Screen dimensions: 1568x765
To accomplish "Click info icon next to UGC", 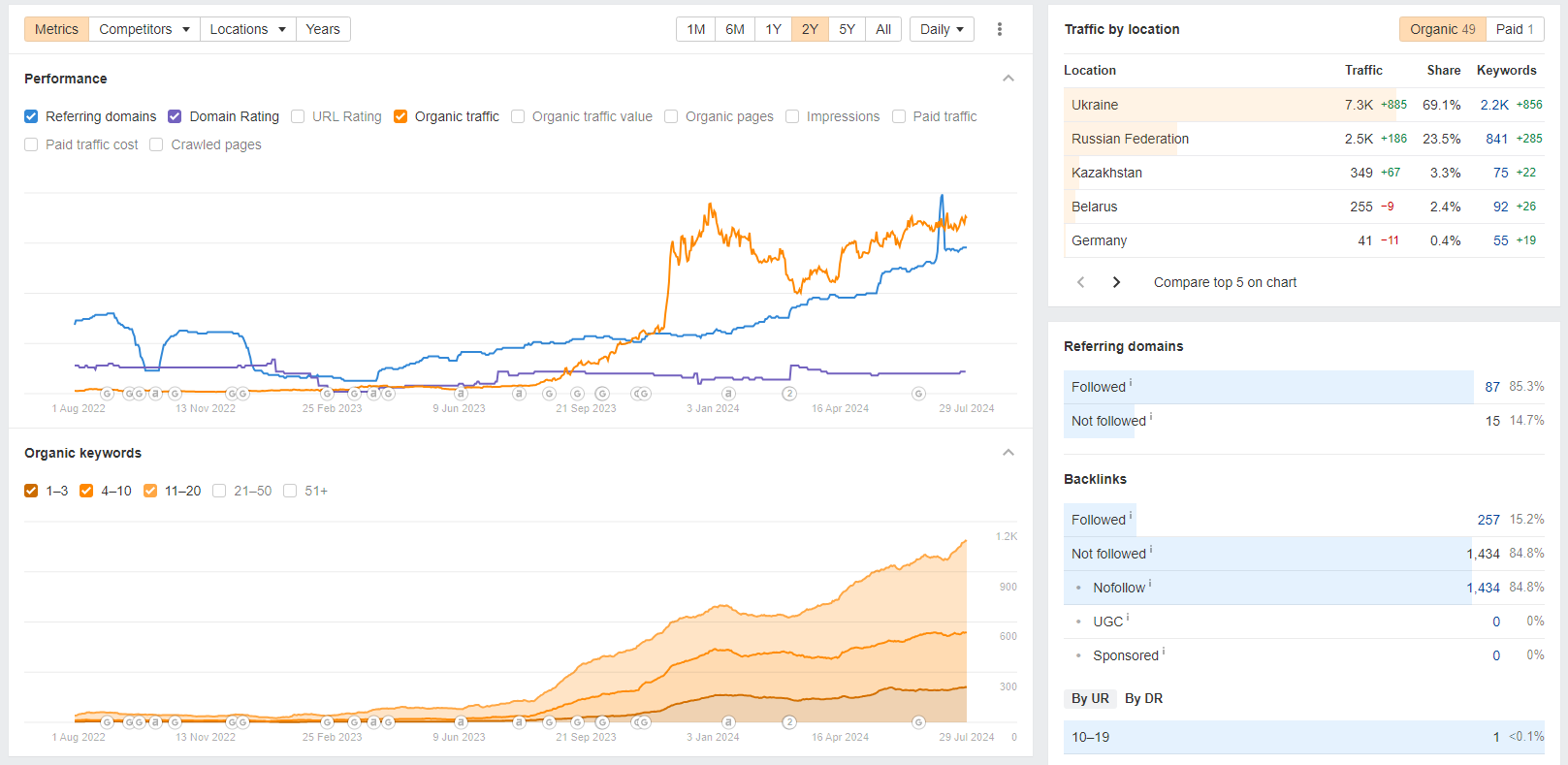I will (x=1128, y=618).
